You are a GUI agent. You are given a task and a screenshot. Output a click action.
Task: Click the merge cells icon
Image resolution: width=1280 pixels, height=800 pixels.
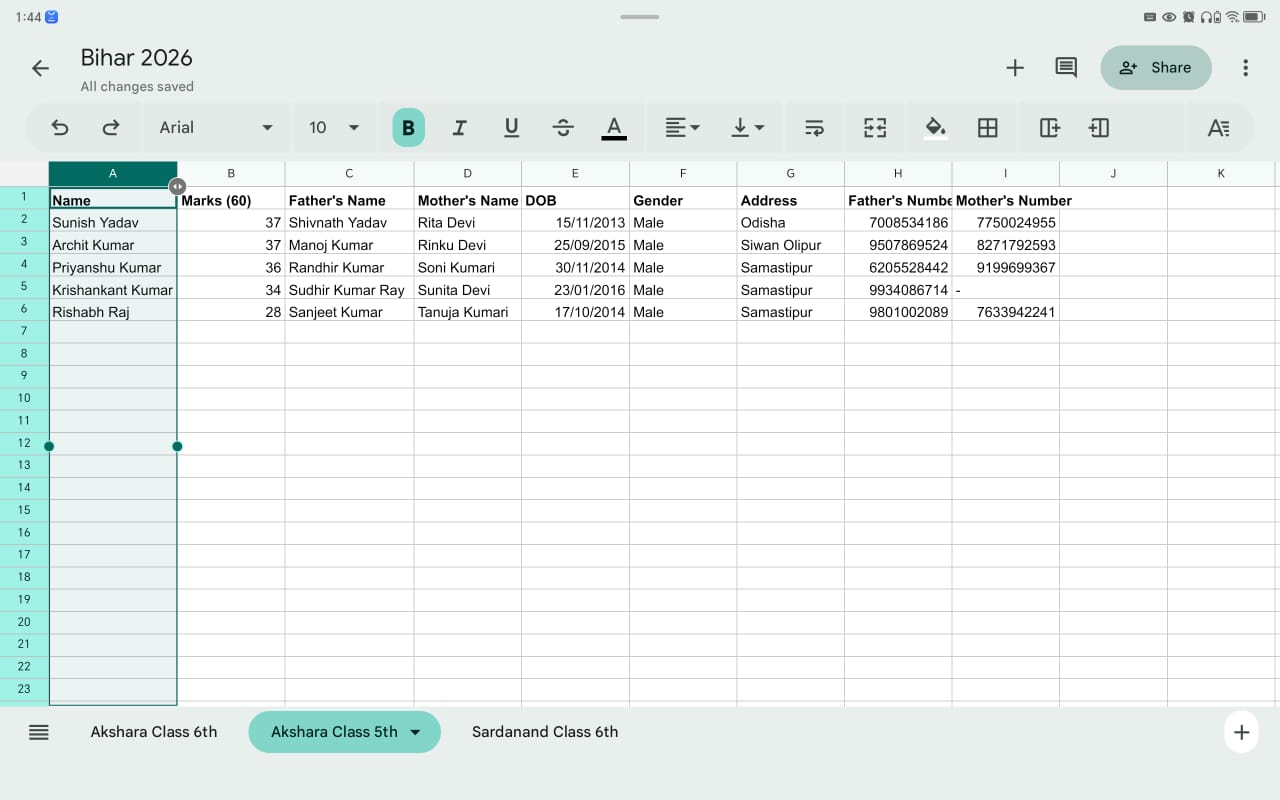(x=875, y=127)
